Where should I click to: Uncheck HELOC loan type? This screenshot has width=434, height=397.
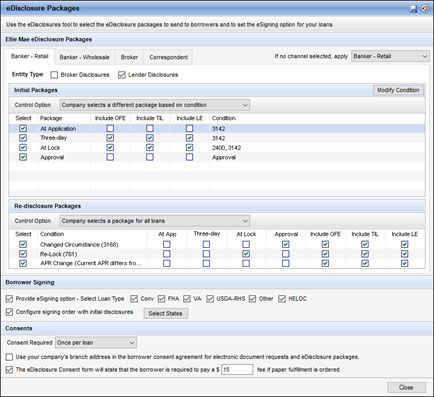coord(282,299)
